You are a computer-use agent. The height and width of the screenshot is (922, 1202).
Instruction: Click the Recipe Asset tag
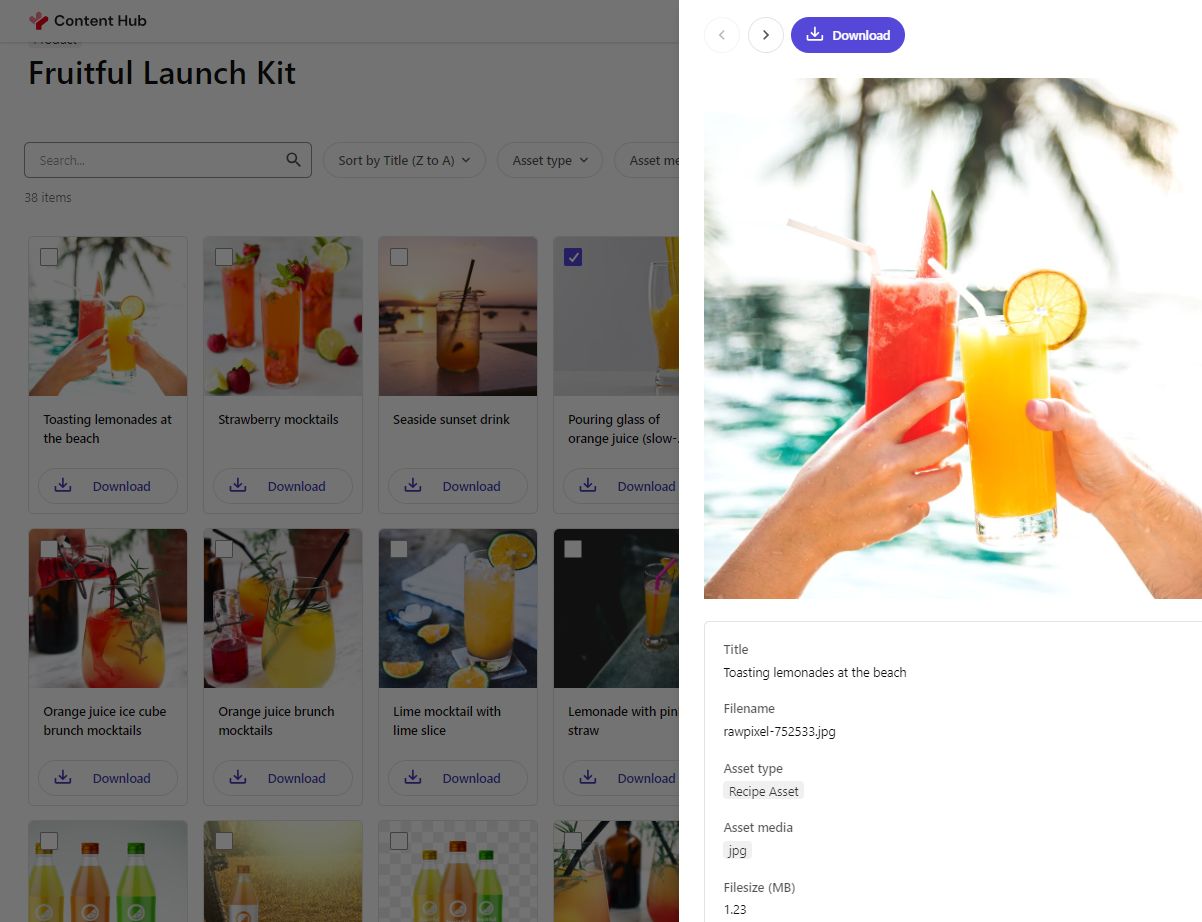coord(764,791)
